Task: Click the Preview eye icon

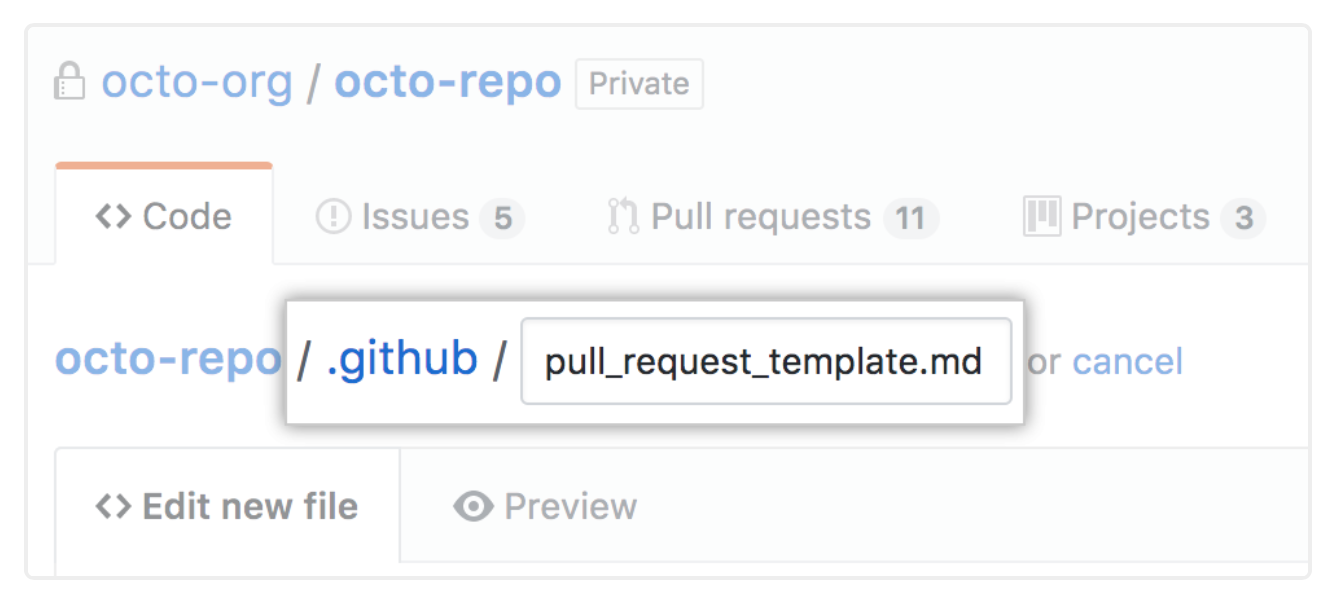Action: click(473, 507)
